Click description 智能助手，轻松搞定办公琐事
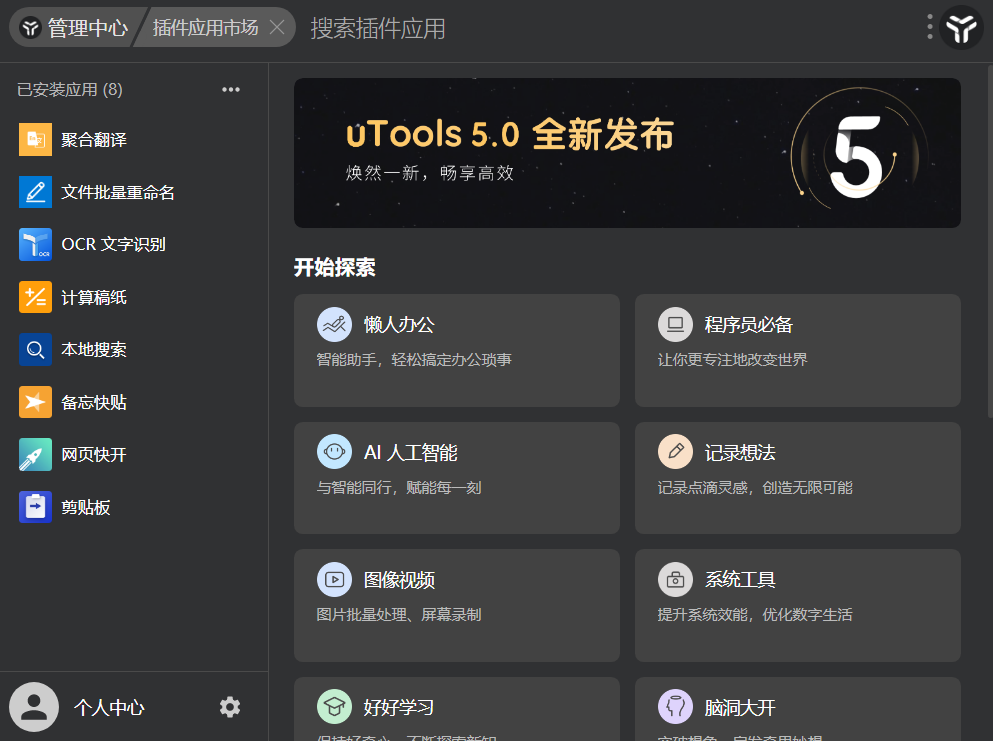Image resolution: width=993 pixels, height=741 pixels. pyautogui.click(x=414, y=360)
